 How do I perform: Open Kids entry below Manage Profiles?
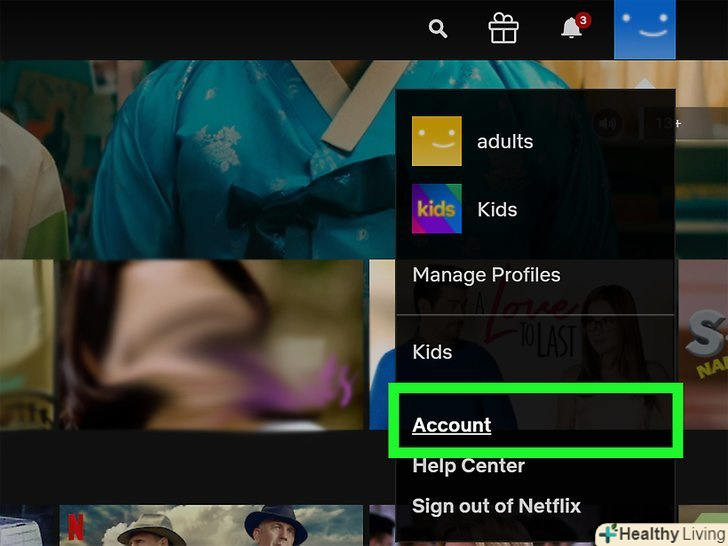[432, 352]
